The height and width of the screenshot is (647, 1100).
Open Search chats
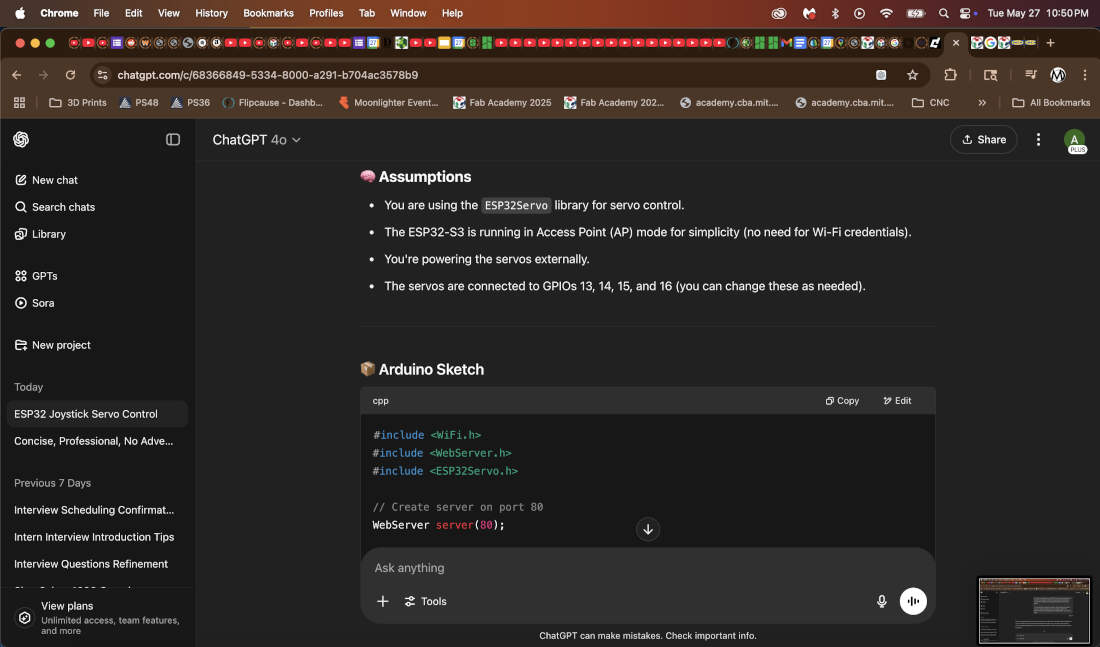[55, 207]
